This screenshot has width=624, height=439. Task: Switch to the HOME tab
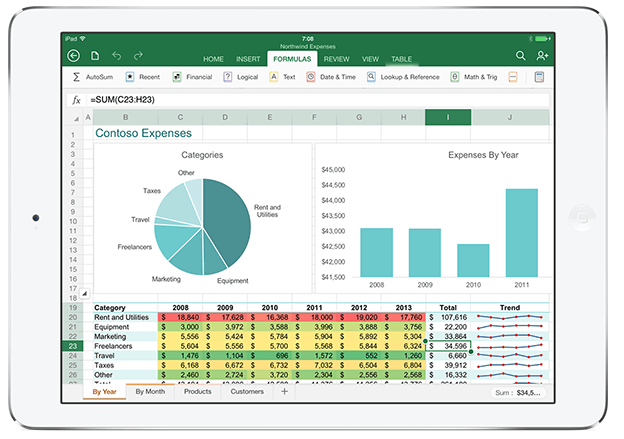213,59
